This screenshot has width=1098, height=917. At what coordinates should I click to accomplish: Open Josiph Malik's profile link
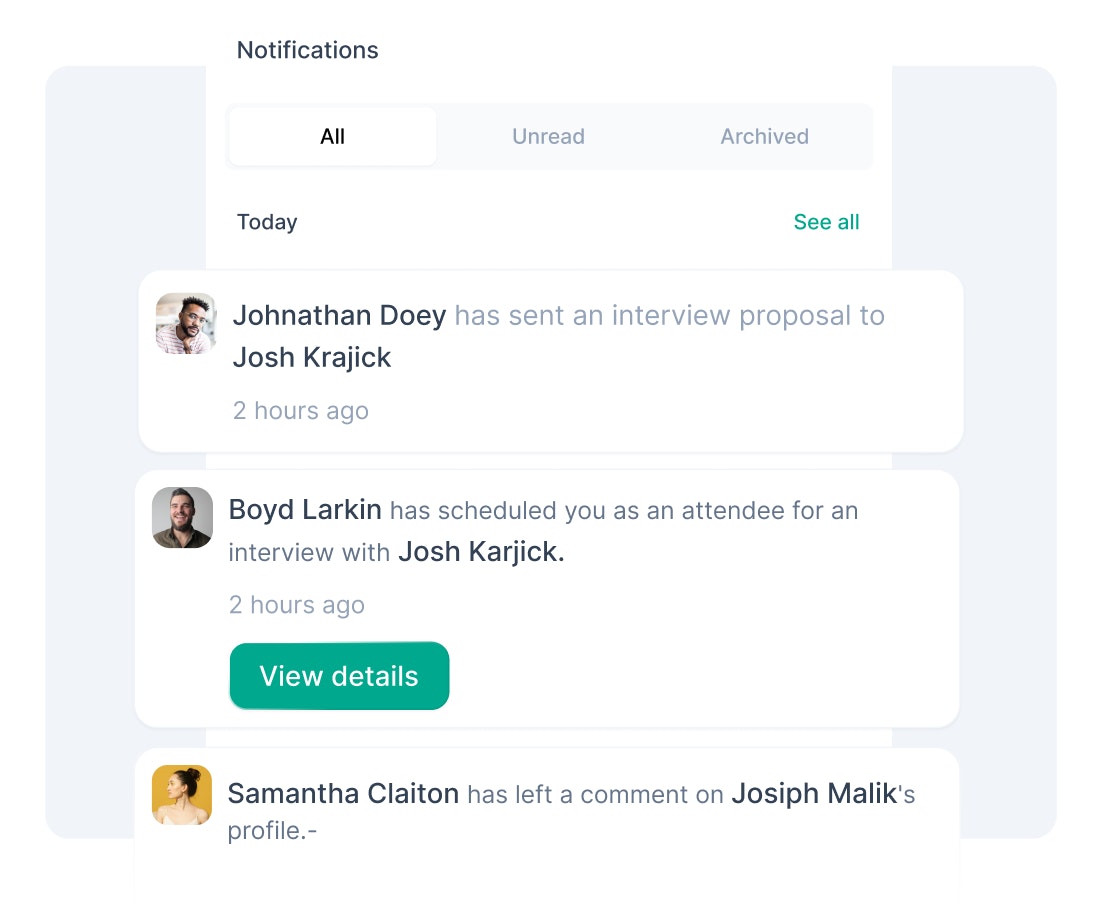(x=814, y=794)
